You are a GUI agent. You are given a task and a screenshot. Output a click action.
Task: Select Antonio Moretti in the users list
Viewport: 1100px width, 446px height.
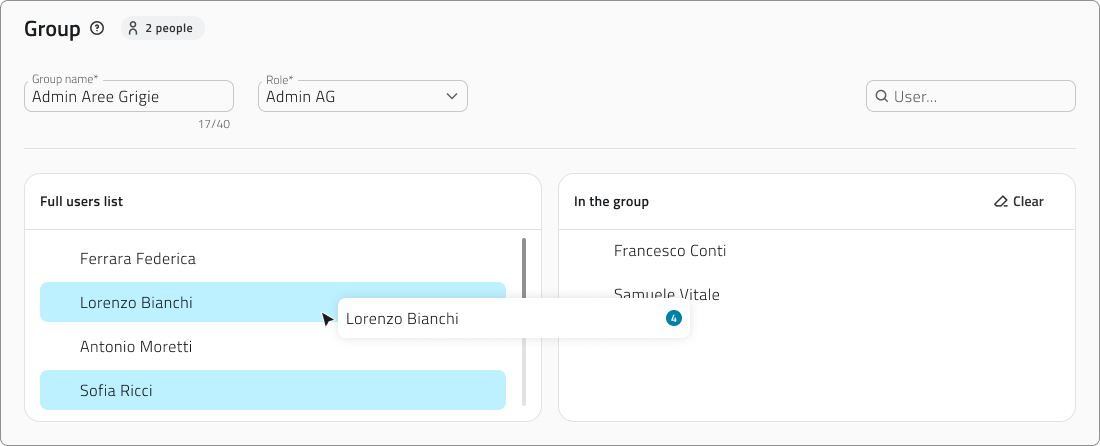(136, 347)
